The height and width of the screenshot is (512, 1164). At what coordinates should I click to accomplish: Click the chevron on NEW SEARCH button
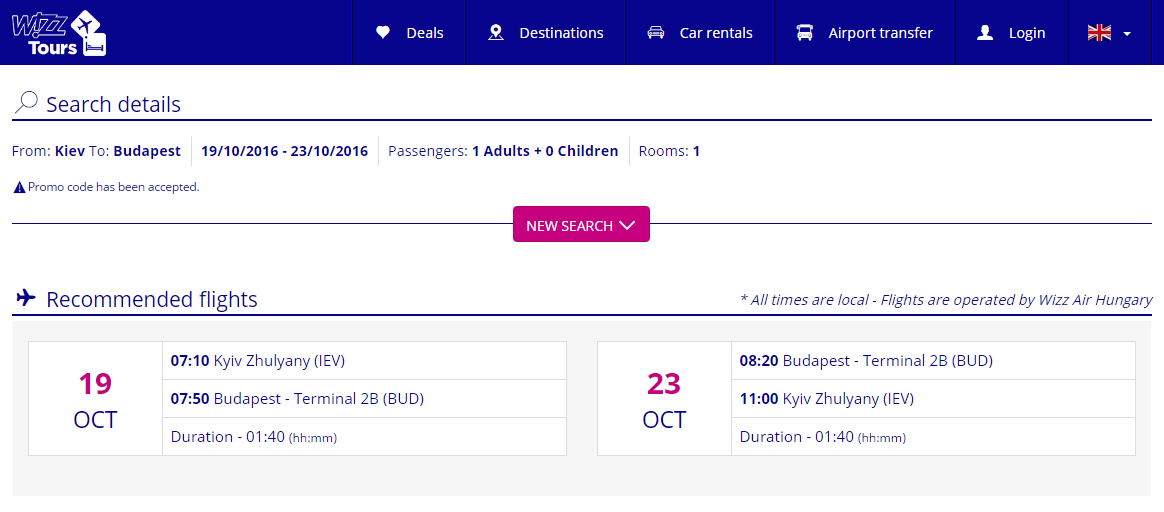tap(627, 225)
